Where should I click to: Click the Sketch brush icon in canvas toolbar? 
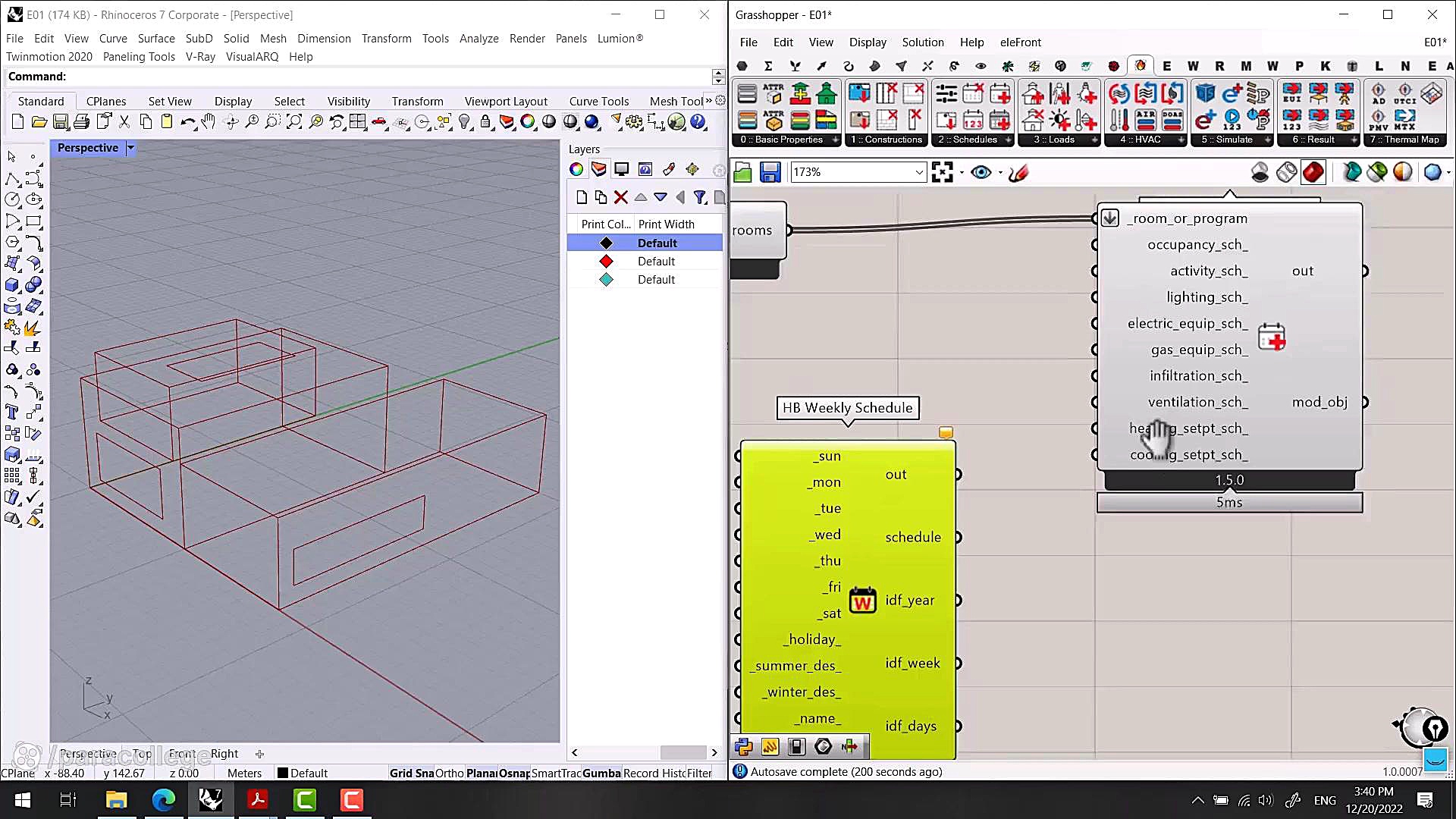(1019, 173)
